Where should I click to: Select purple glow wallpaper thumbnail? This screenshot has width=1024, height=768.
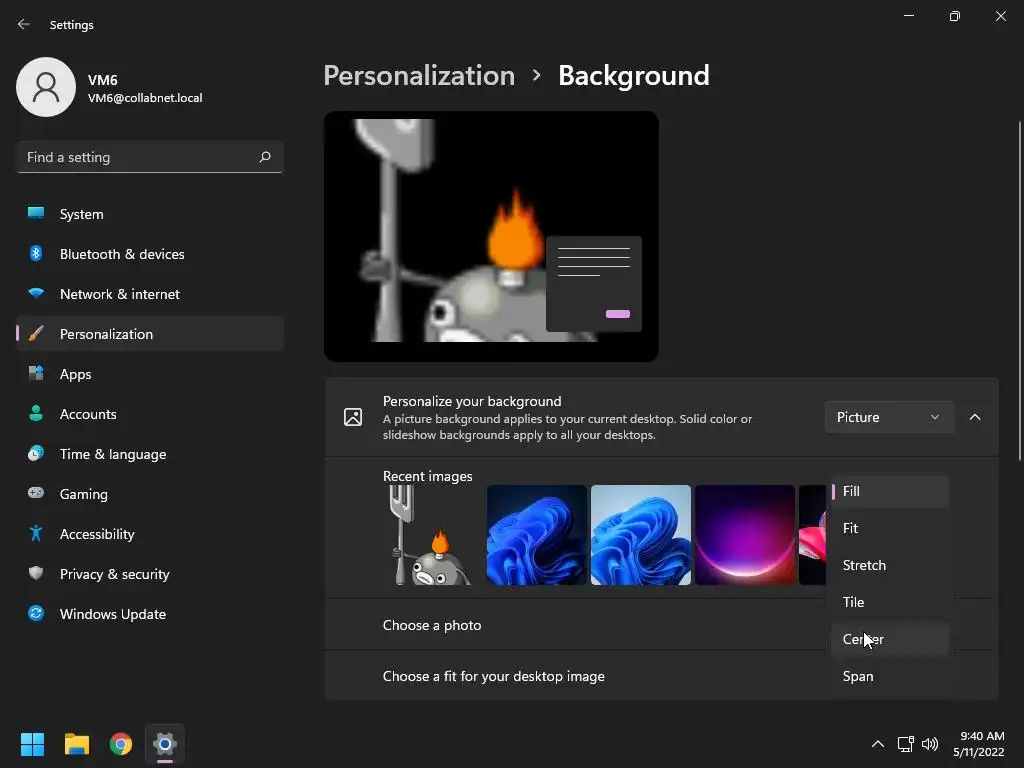point(745,535)
